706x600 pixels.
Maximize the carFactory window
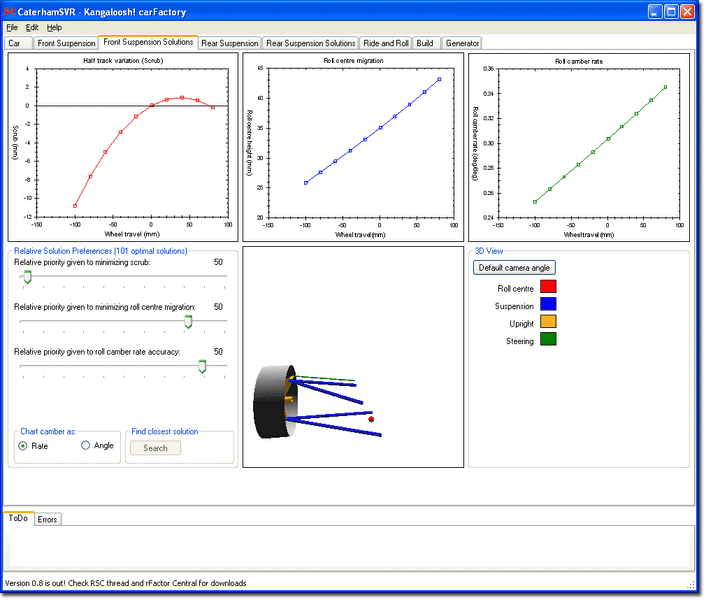click(x=671, y=12)
